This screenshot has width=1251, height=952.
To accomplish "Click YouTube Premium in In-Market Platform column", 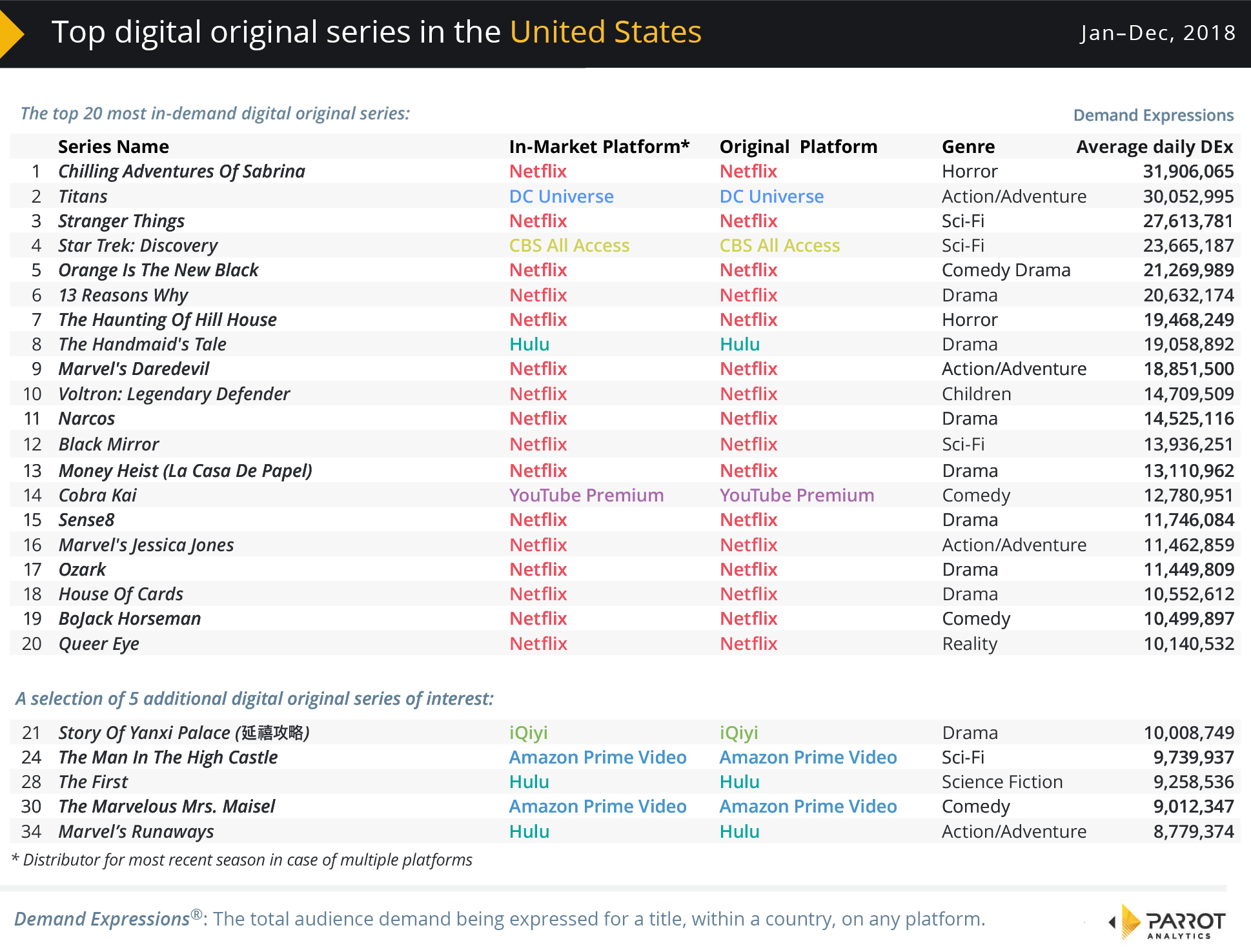I will (586, 495).
